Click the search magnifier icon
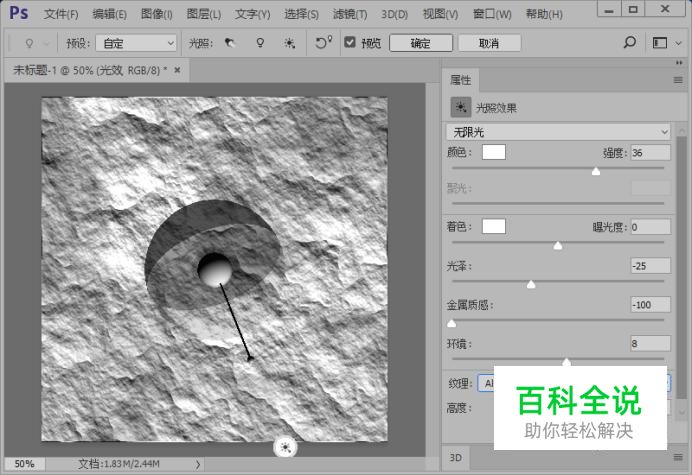 coord(630,42)
